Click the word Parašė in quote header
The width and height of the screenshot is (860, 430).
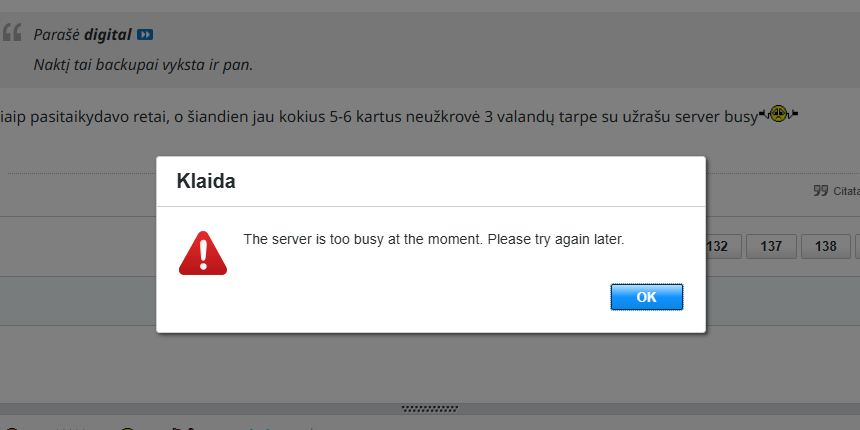(x=57, y=35)
